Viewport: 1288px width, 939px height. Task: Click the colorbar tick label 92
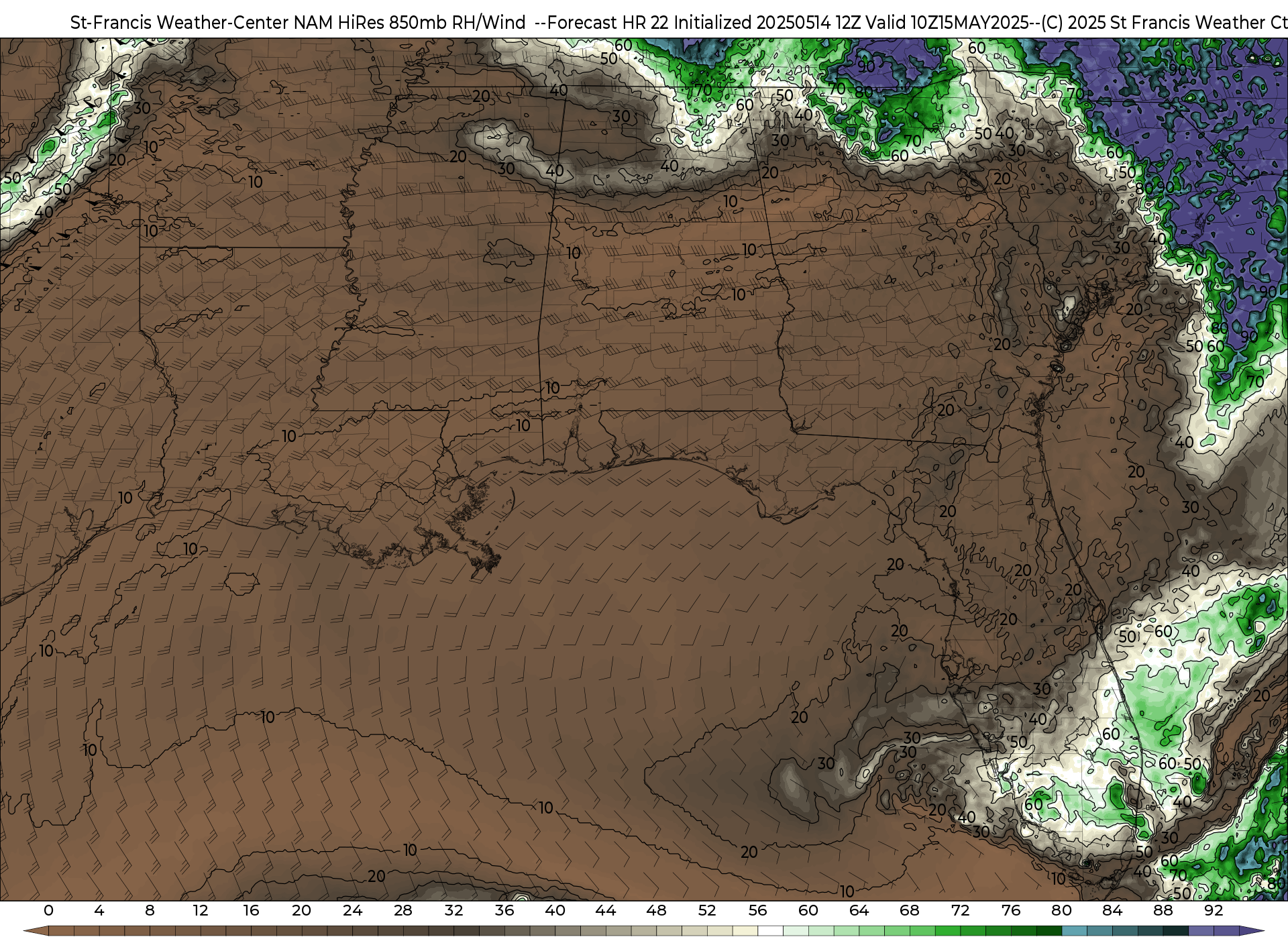[1214, 910]
